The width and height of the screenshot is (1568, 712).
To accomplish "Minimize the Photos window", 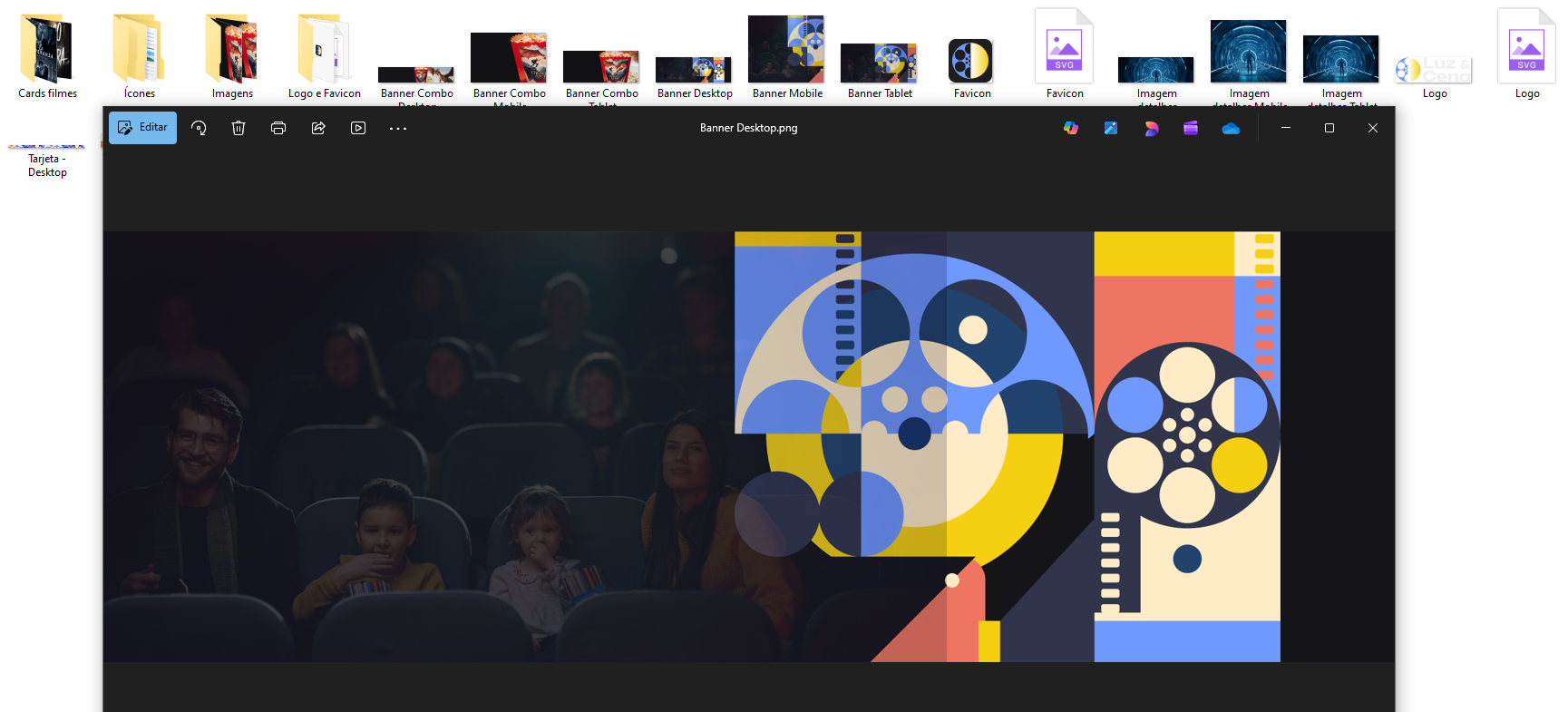I will coord(1286,128).
